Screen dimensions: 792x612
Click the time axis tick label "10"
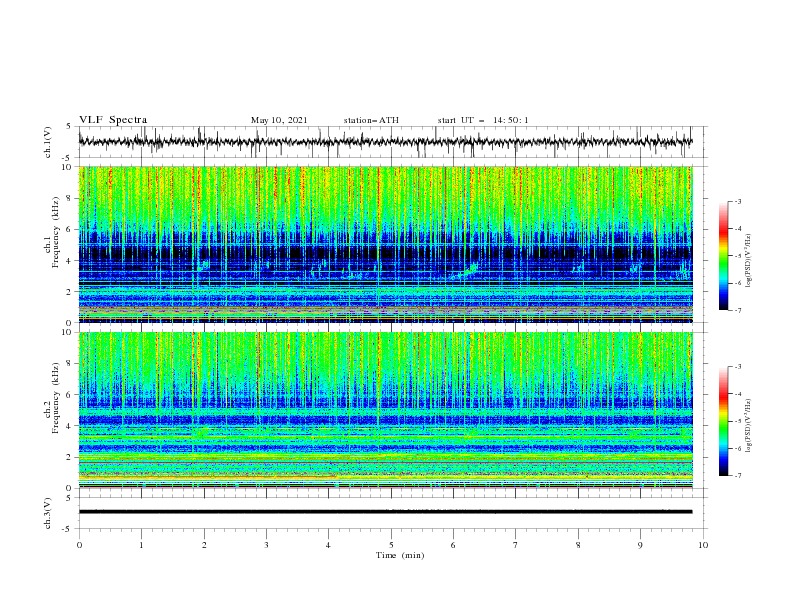(703, 545)
